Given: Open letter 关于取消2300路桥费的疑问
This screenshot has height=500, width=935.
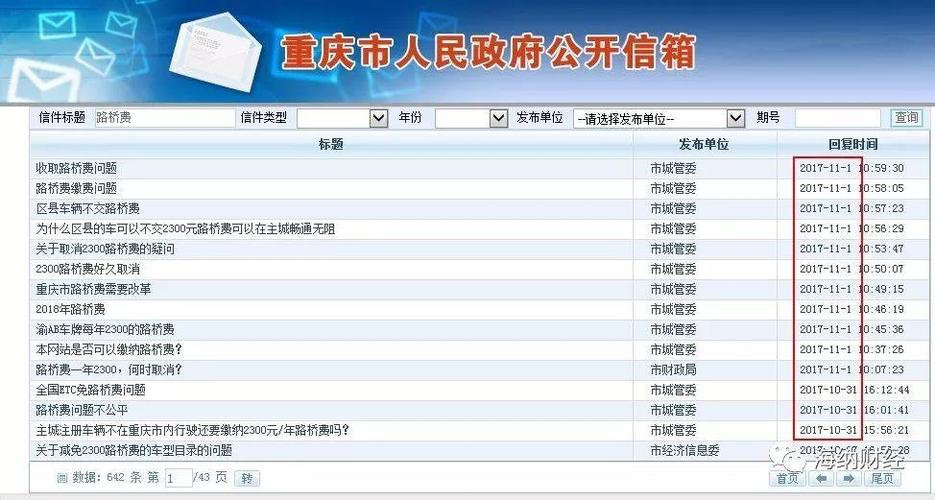Looking at the screenshot, I should [x=105, y=249].
